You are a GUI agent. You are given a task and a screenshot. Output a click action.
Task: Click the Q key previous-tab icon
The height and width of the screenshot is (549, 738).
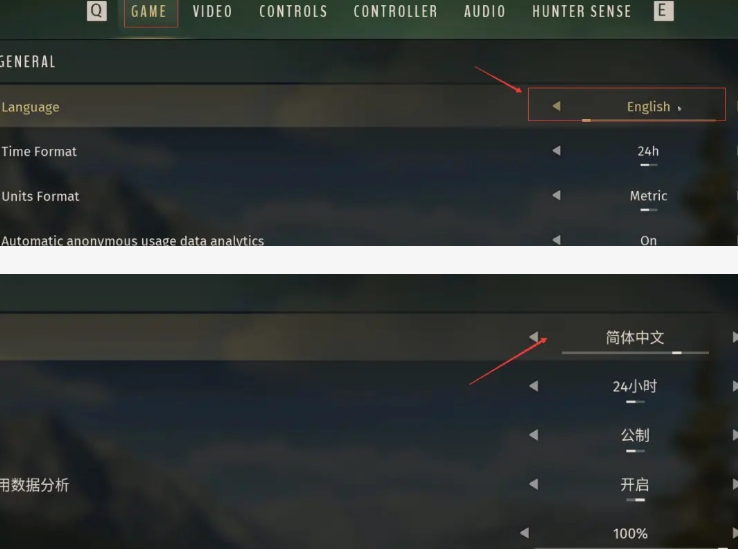pyautogui.click(x=96, y=11)
